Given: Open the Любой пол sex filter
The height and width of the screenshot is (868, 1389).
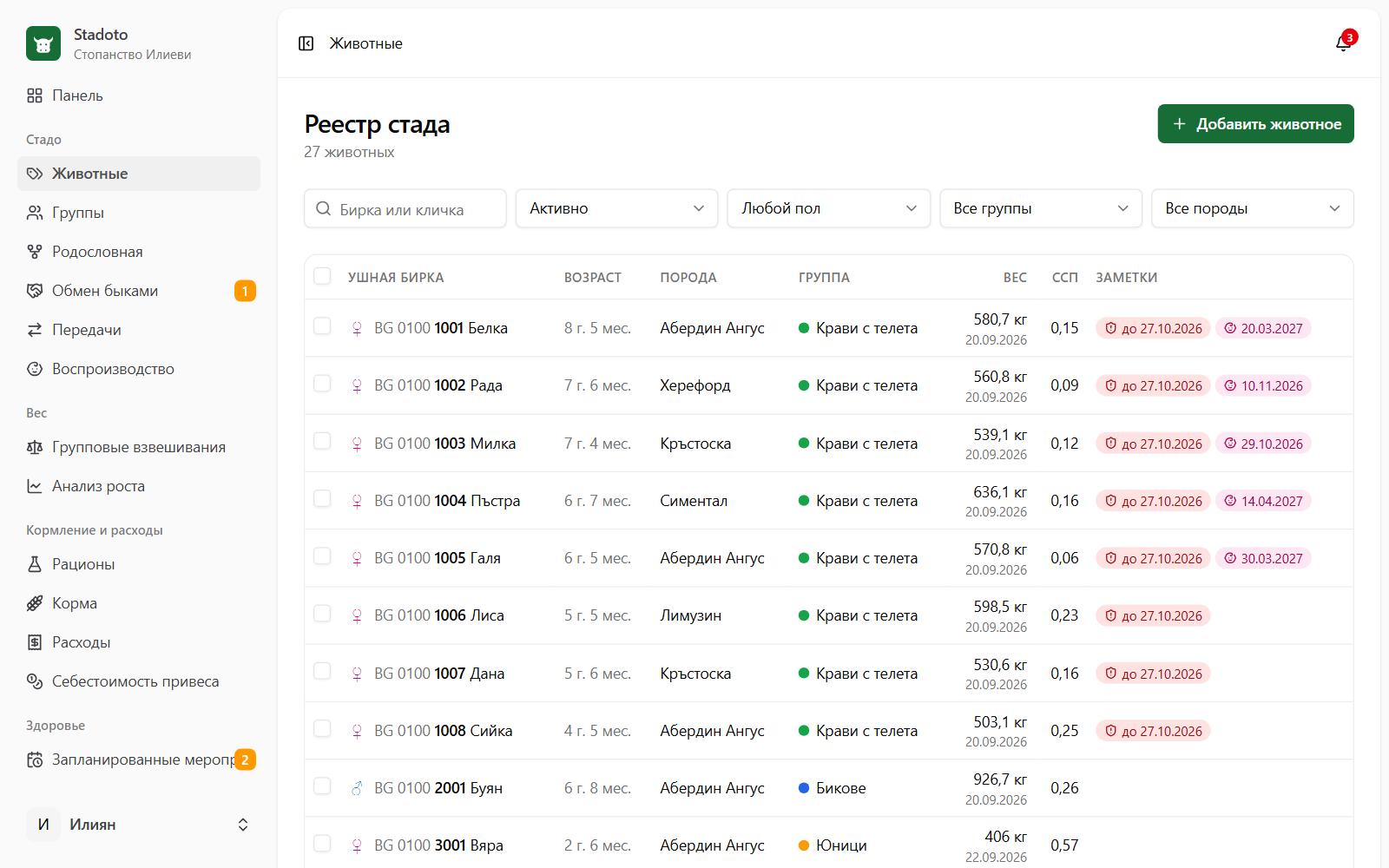Looking at the screenshot, I should pos(828,208).
